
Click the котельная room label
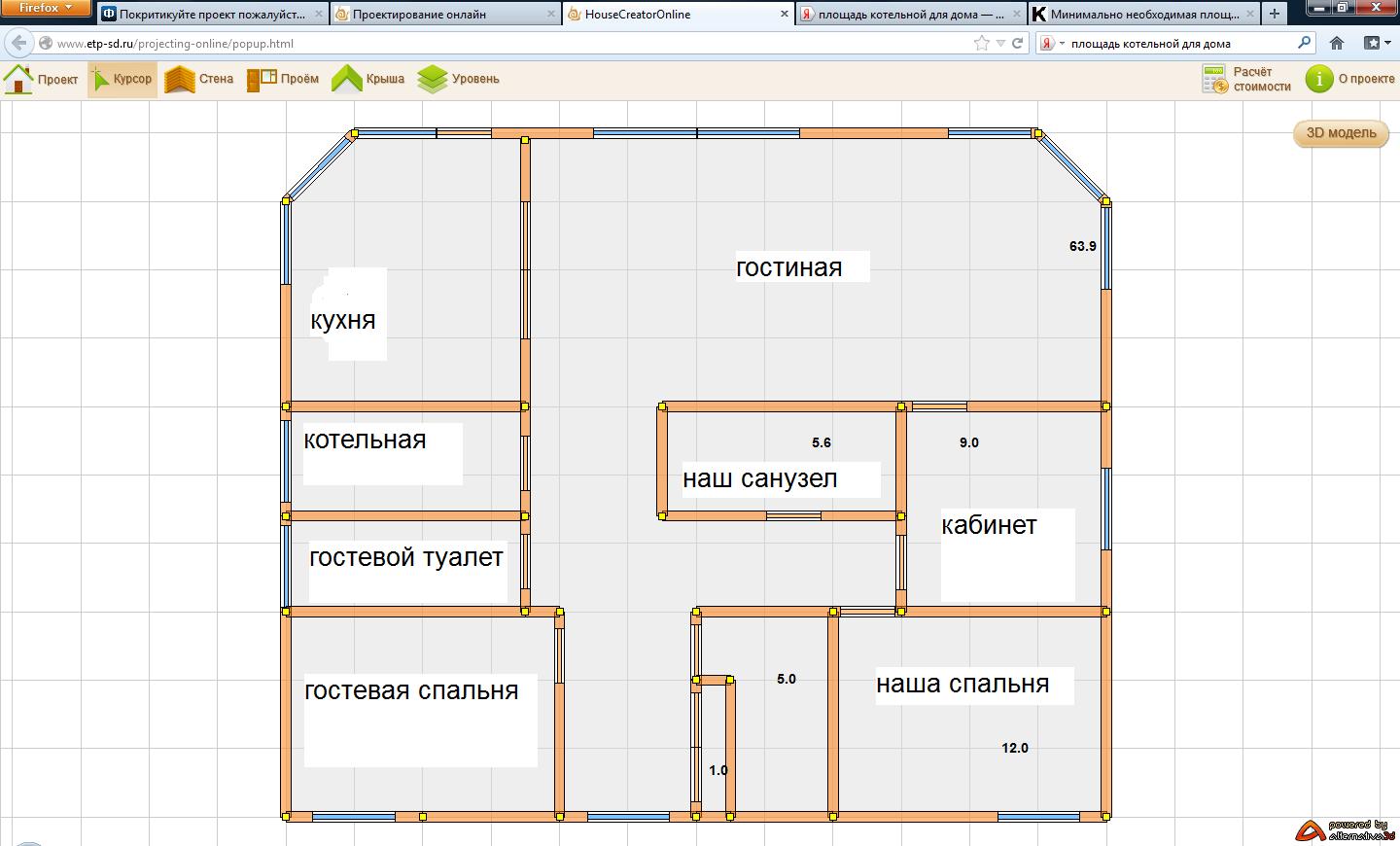(x=366, y=440)
